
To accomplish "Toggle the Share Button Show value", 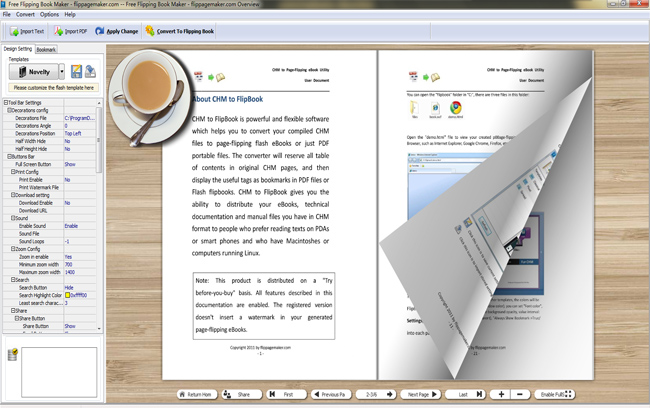I will (80, 326).
